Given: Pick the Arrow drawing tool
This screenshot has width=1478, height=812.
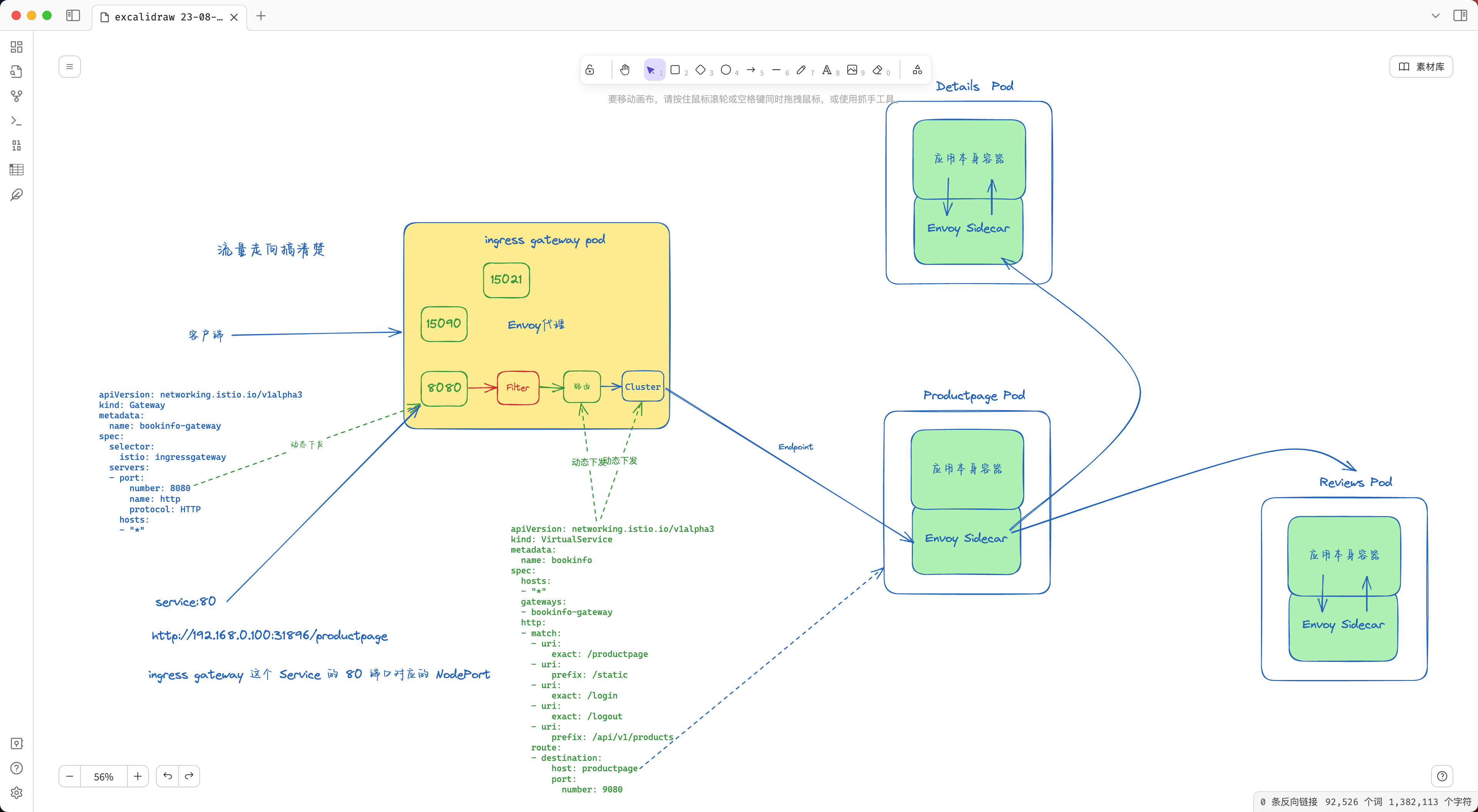Looking at the screenshot, I should coord(751,70).
